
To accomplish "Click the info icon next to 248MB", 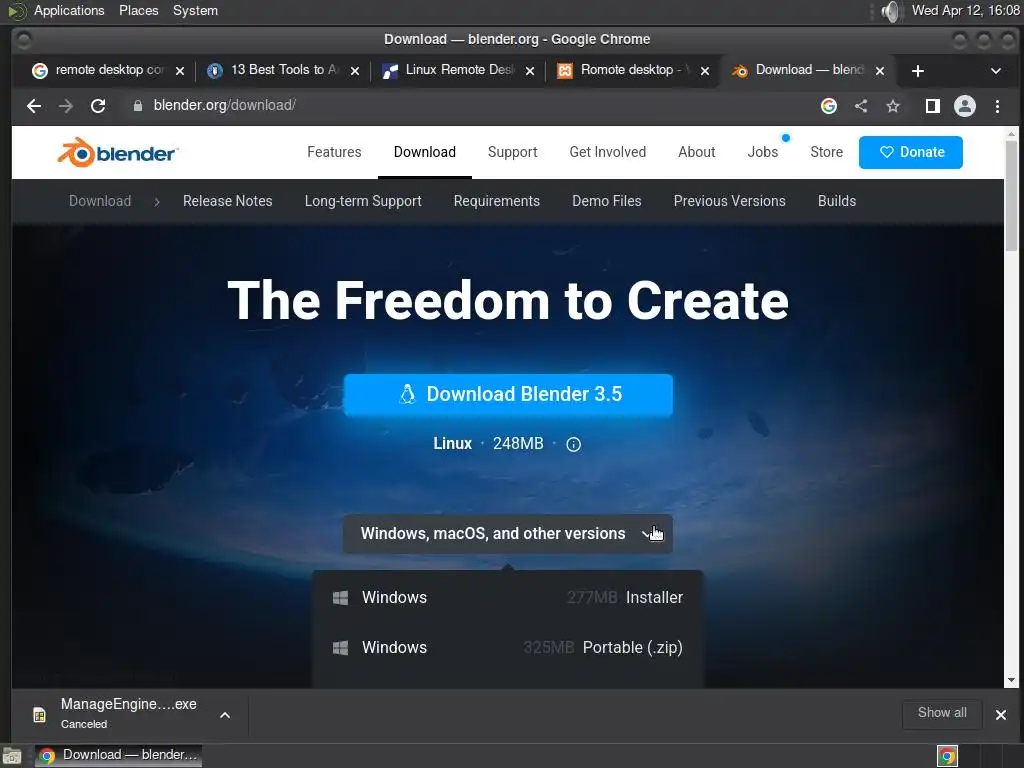I will 573,445.
